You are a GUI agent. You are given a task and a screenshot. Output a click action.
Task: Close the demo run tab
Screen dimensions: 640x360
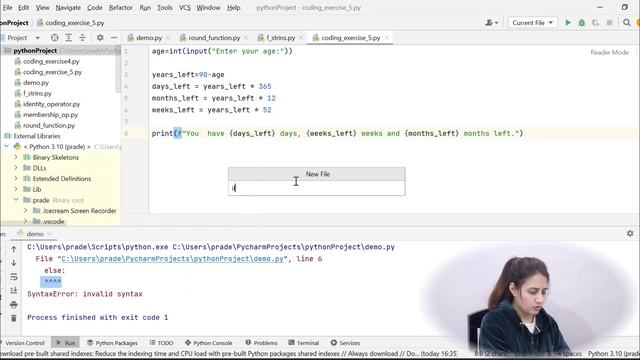[x=49, y=234]
